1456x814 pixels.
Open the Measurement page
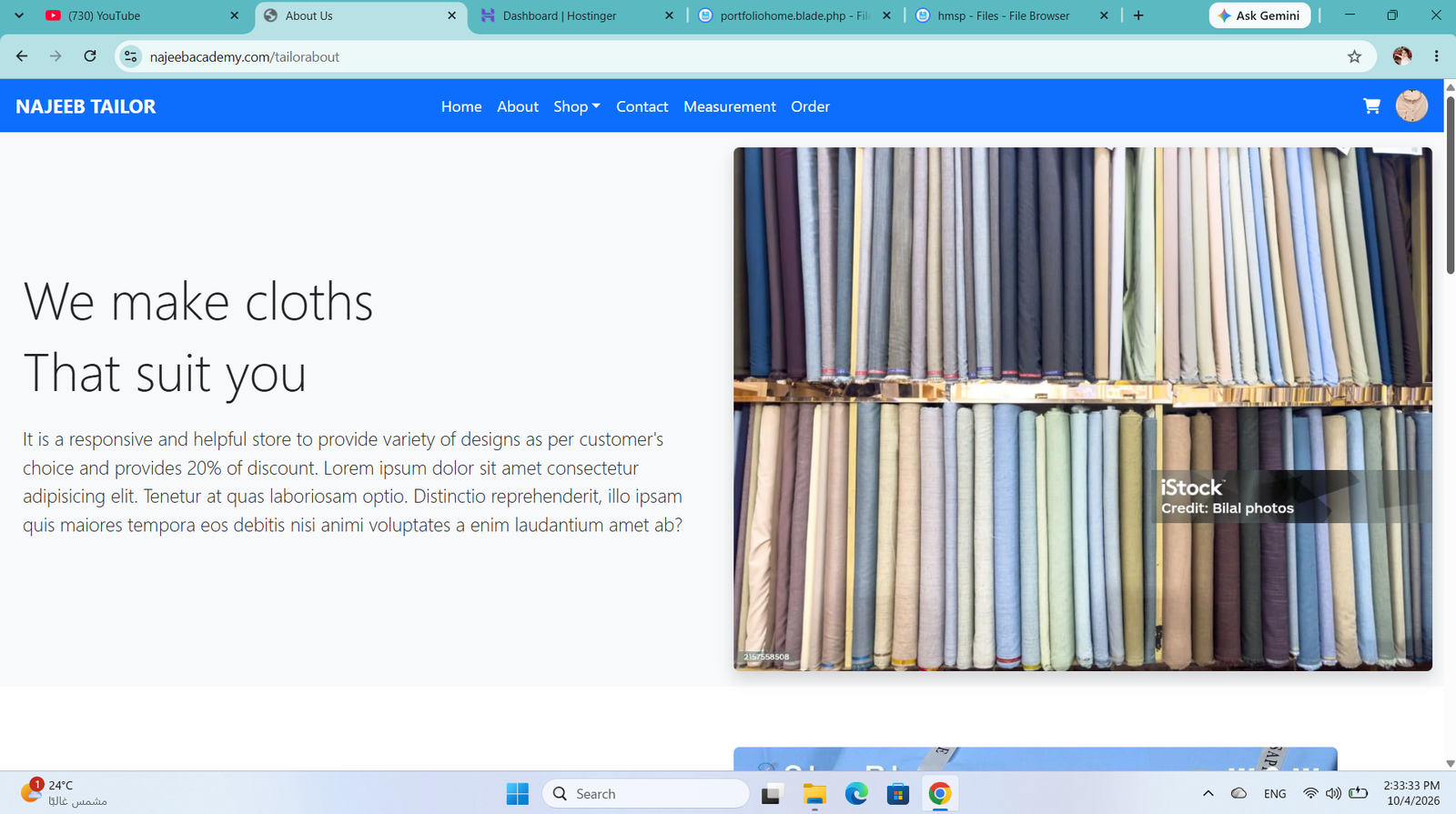[x=730, y=106]
